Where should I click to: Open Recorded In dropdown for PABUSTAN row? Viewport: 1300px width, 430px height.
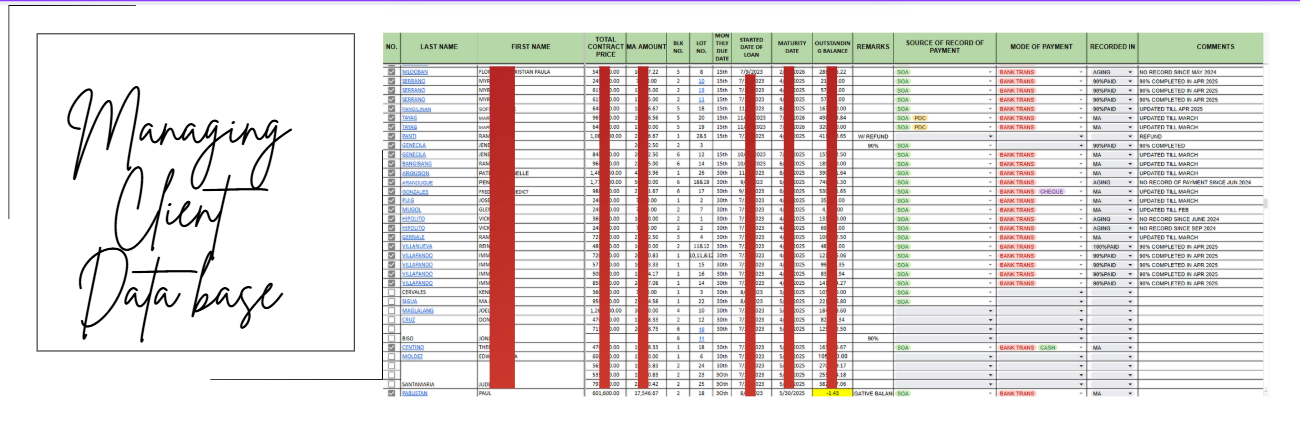(x=1131, y=394)
